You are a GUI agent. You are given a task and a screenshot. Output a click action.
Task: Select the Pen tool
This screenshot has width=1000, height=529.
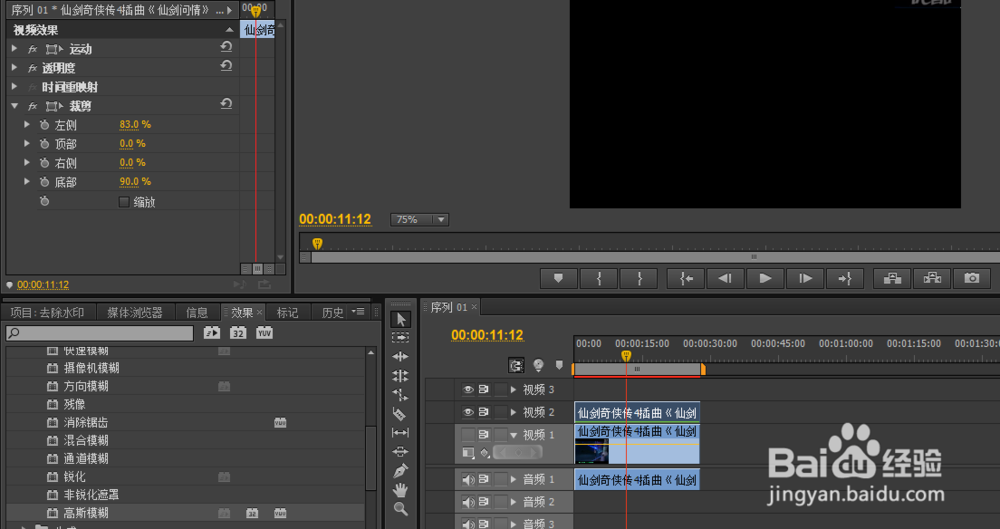coord(401,471)
